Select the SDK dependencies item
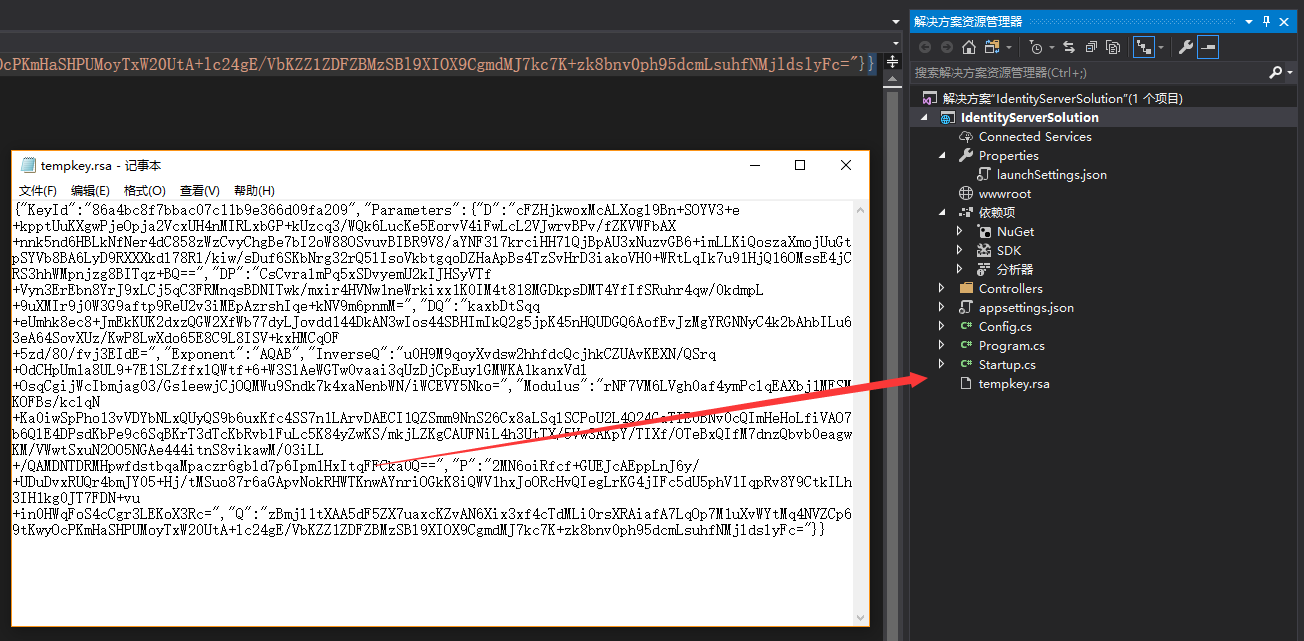The width and height of the screenshot is (1304, 641). coord(1009,250)
